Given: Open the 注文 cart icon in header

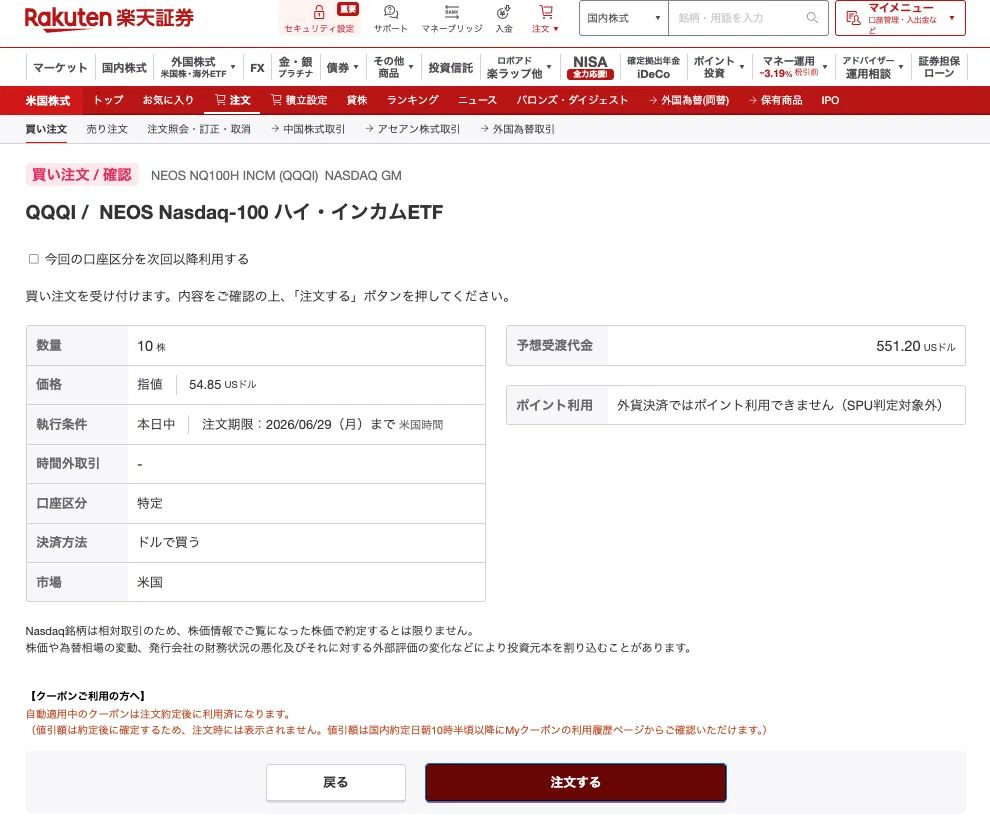Looking at the screenshot, I should pos(546,12).
